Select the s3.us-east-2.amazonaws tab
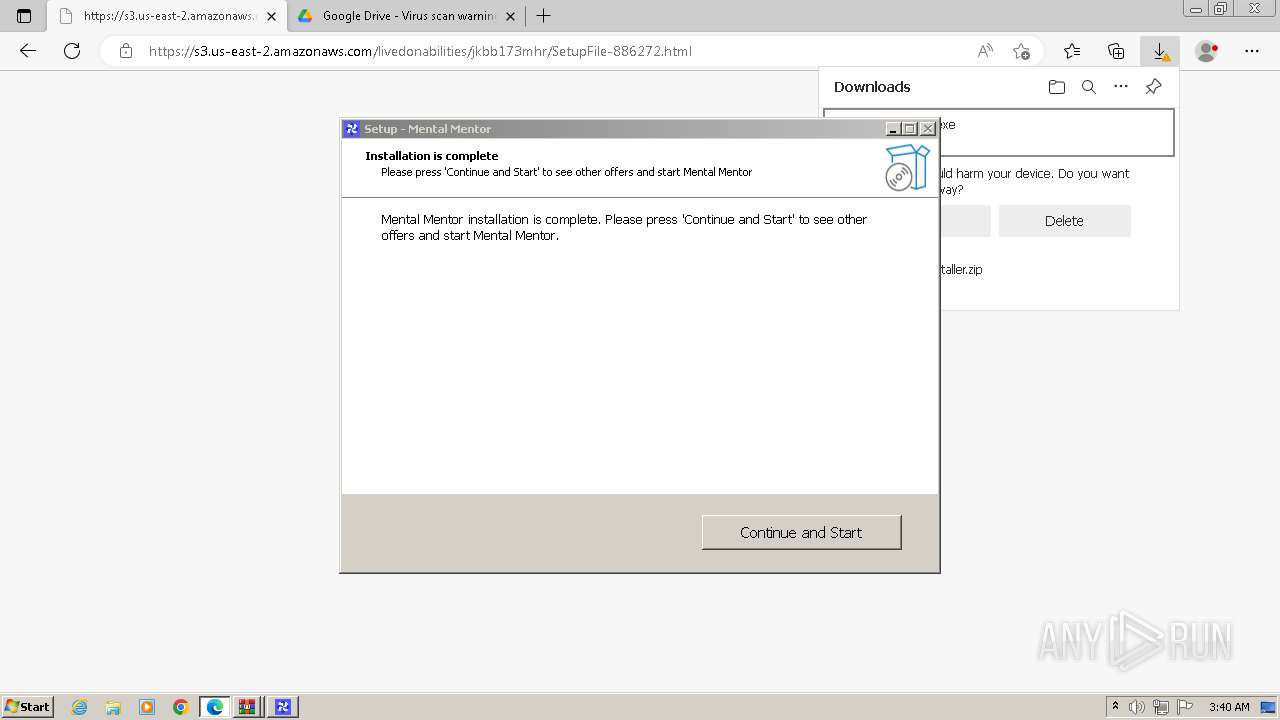 click(x=165, y=16)
